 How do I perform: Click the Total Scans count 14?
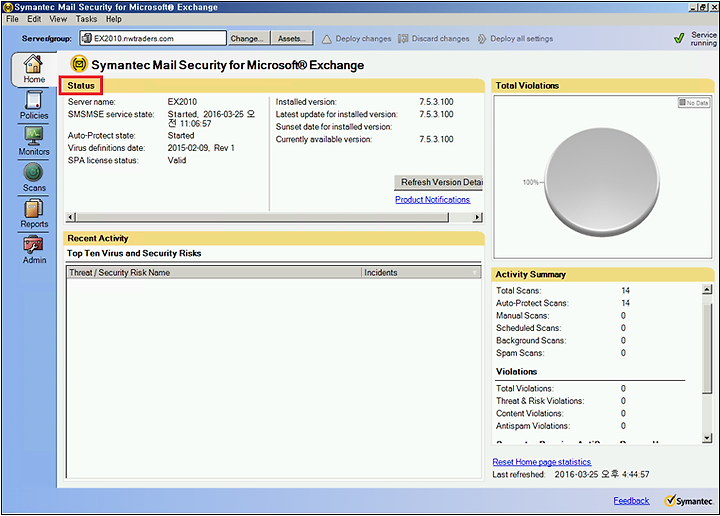pyautogui.click(x=625, y=291)
